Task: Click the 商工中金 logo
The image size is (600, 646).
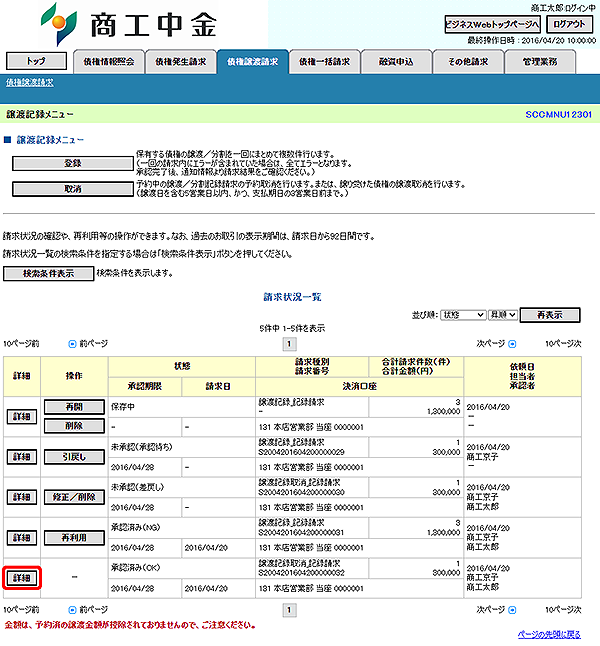Action: click(x=129, y=24)
